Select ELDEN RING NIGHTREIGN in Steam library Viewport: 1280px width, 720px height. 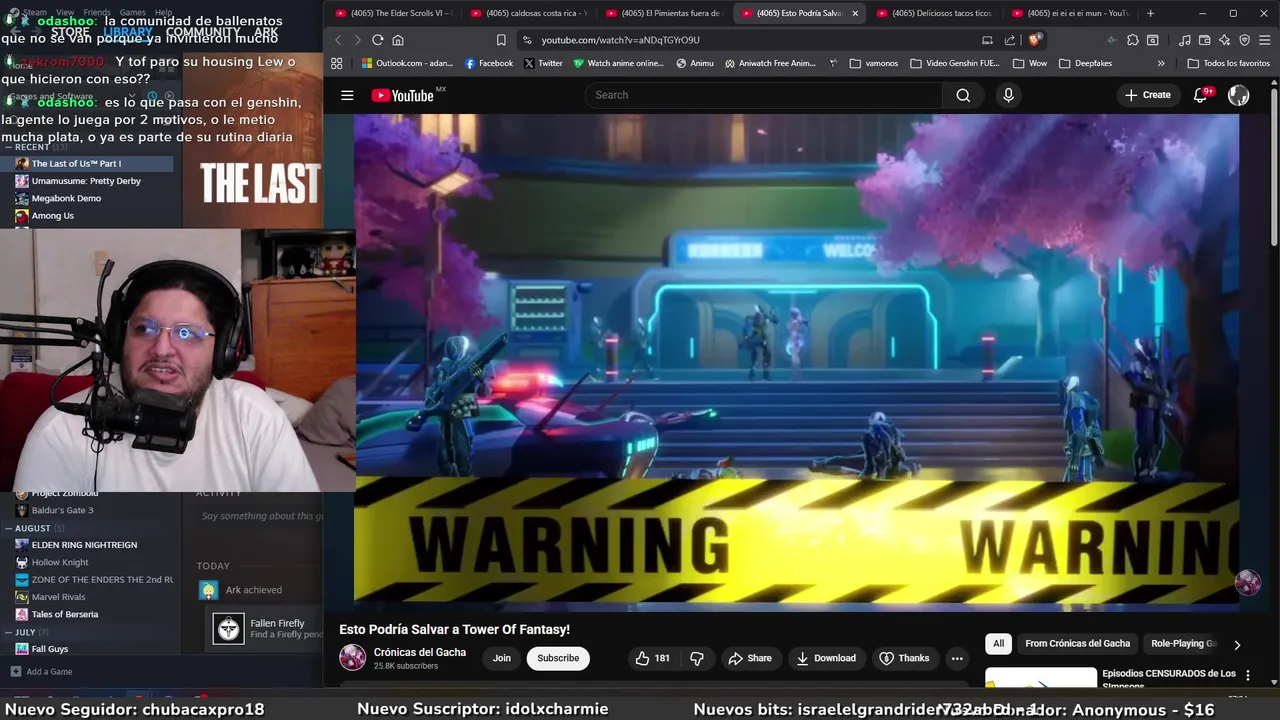[x=85, y=545]
